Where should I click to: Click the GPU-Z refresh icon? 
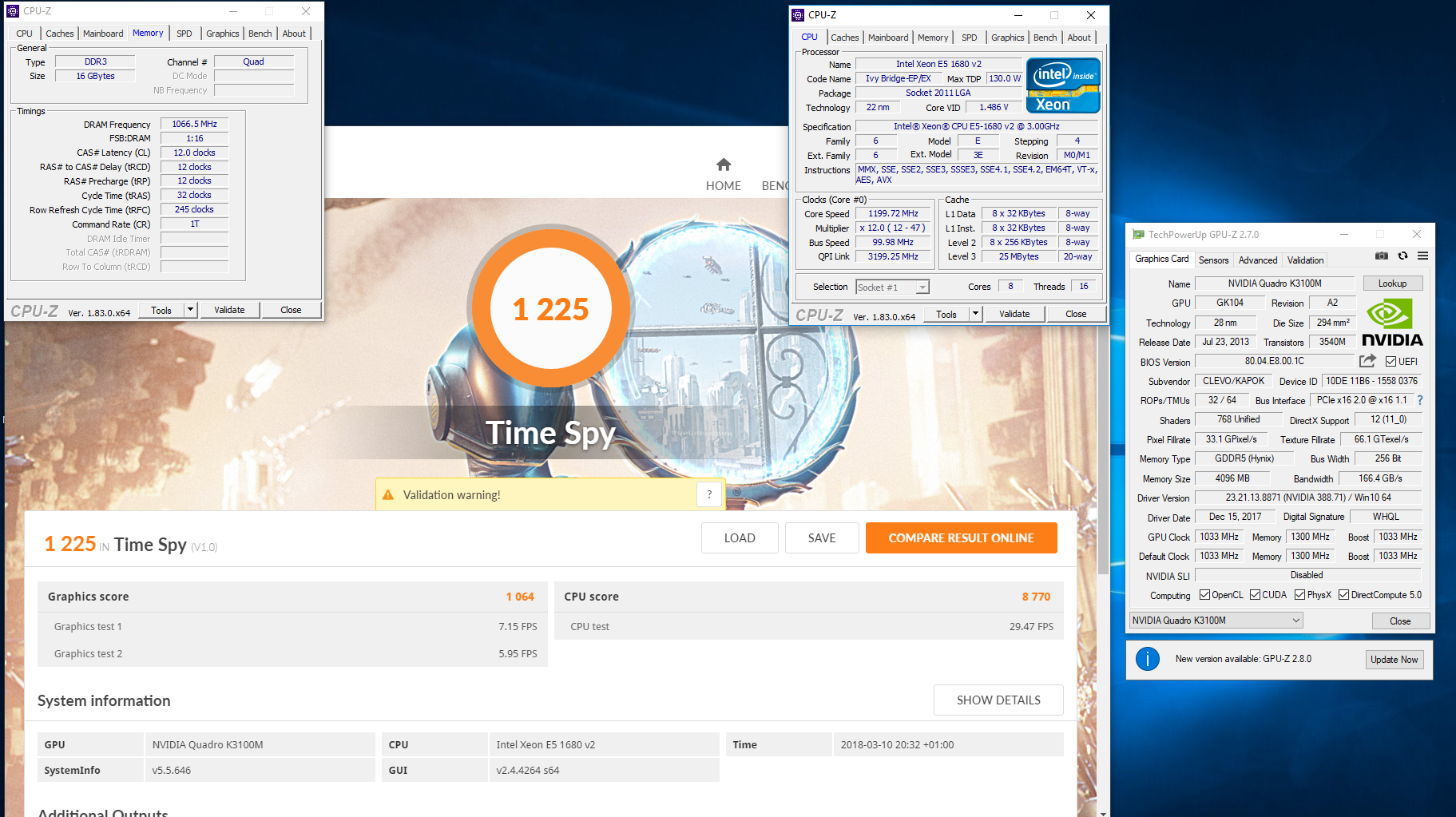pos(1402,256)
